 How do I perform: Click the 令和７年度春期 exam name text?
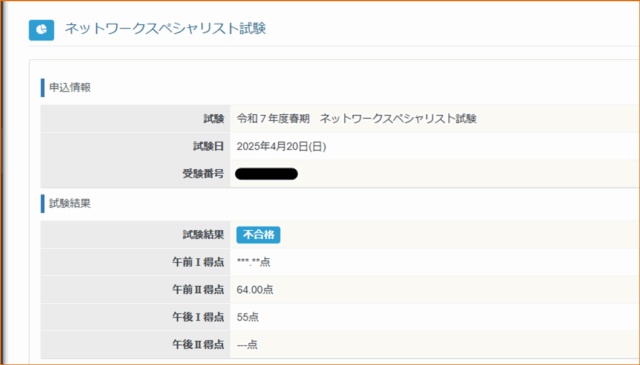point(356,118)
